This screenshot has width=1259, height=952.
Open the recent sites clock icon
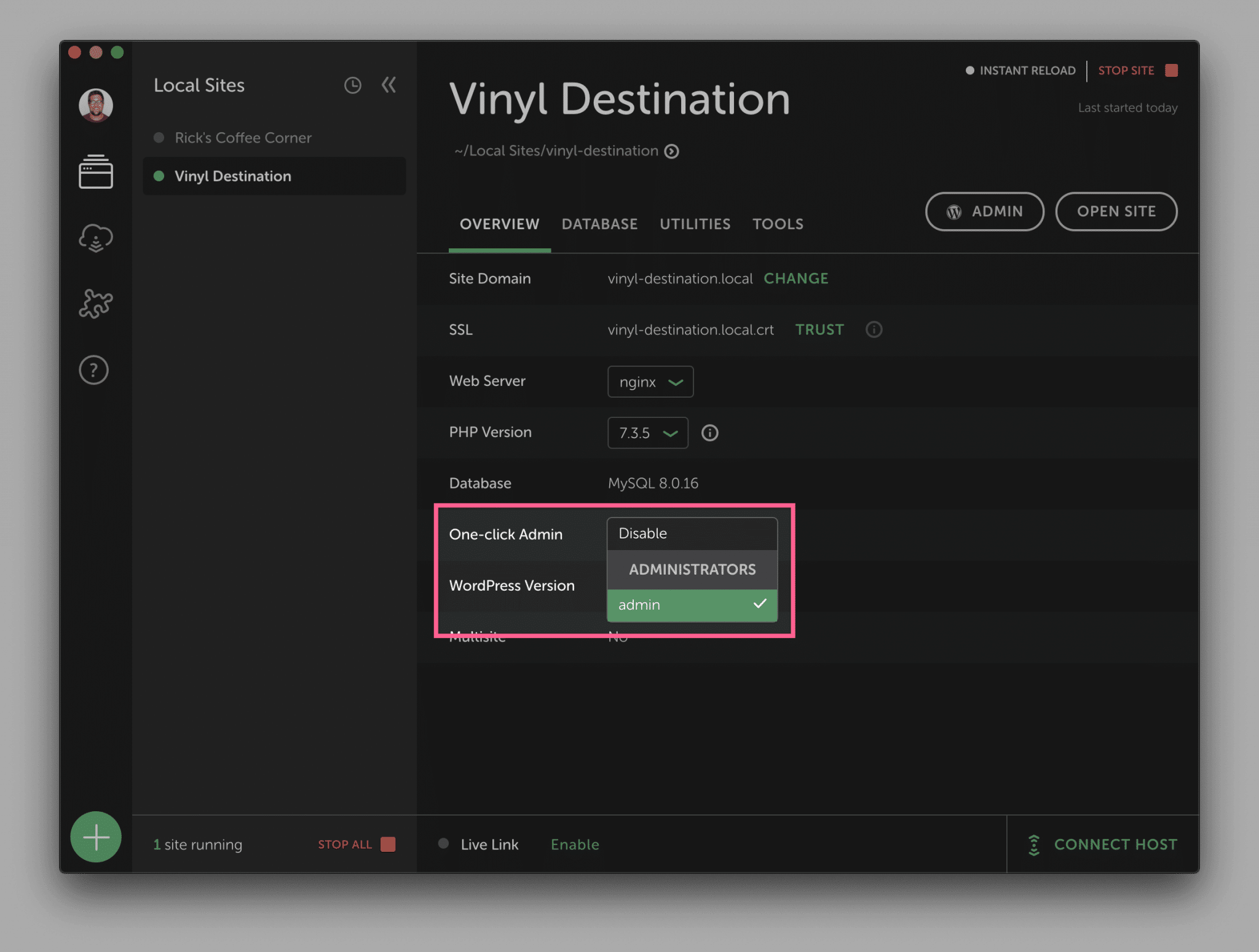click(x=352, y=85)
